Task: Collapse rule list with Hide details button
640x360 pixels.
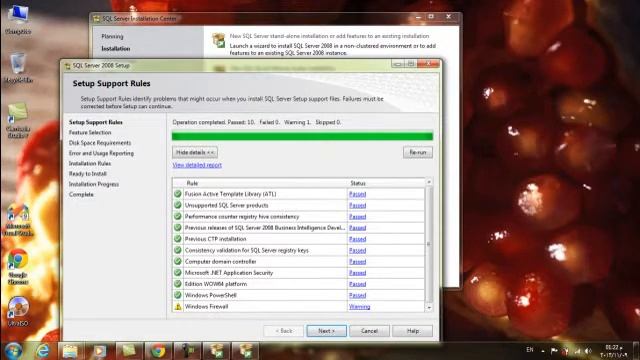Action: (x=195, y=152)
